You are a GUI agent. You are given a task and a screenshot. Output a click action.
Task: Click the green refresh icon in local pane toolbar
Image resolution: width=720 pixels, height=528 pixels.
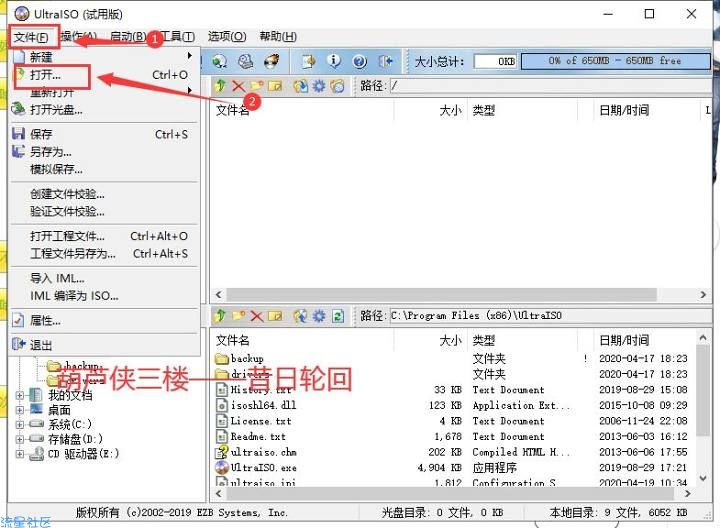coord(338,316)
